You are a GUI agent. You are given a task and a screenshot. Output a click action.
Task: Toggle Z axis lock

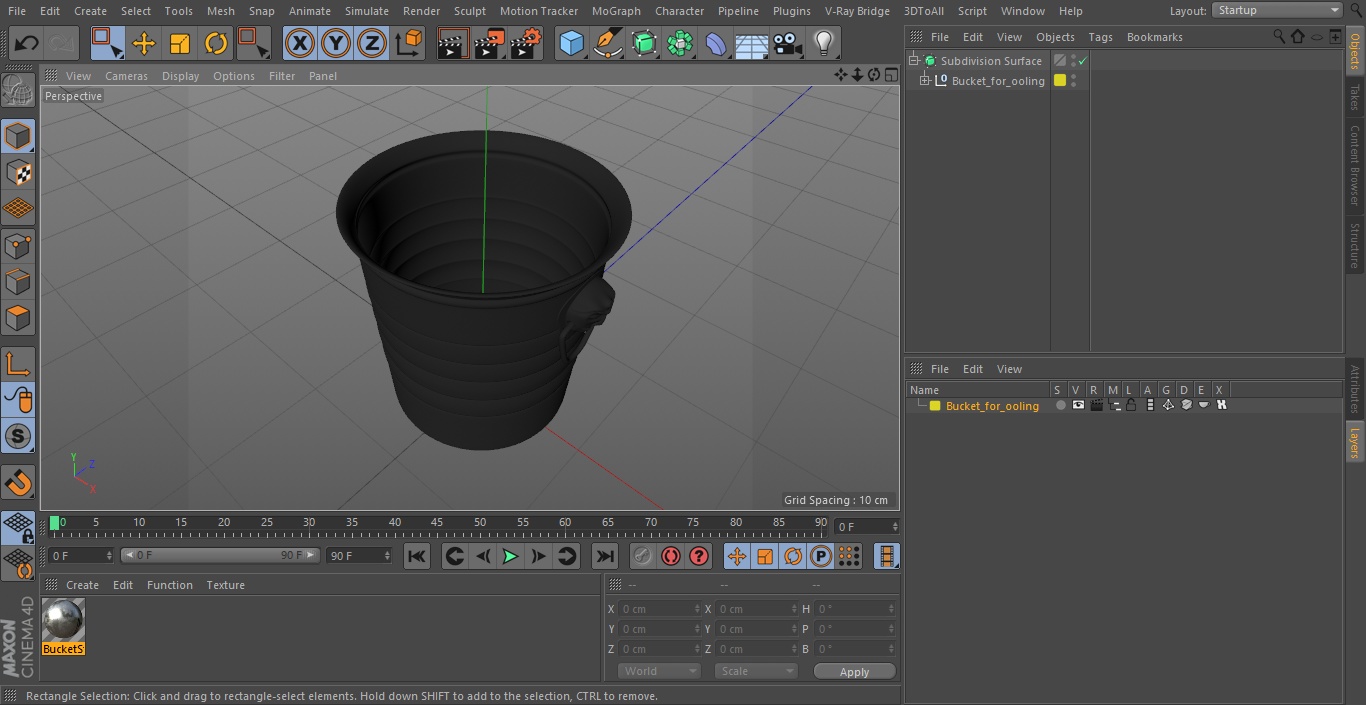click(x=372, y=44)
